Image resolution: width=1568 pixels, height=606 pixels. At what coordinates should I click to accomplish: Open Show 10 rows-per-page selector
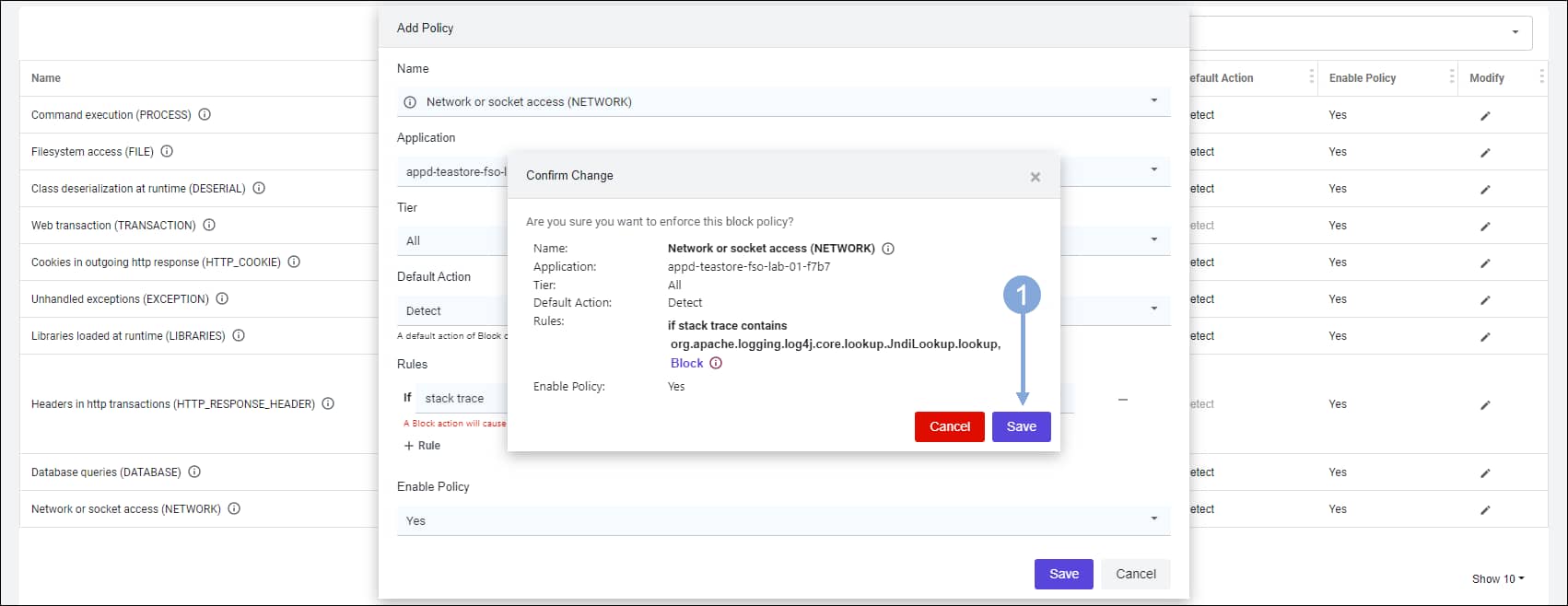pyautogui.click(x=1498, y=579)
